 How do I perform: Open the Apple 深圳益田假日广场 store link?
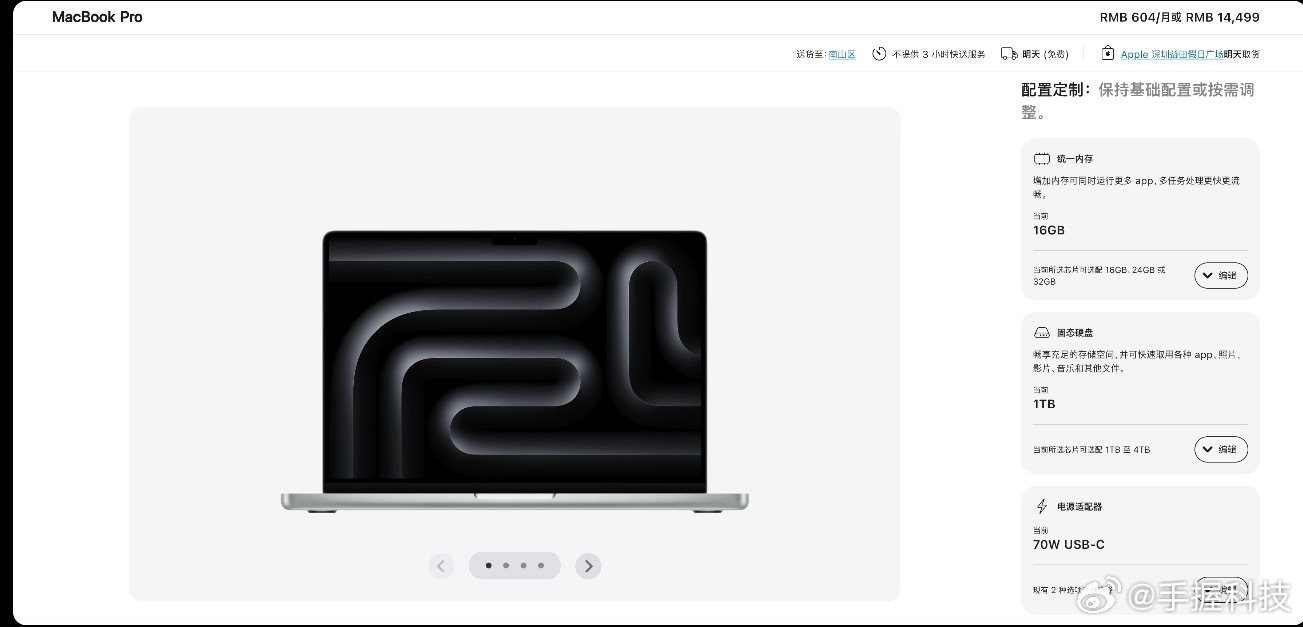(1172, 54)
